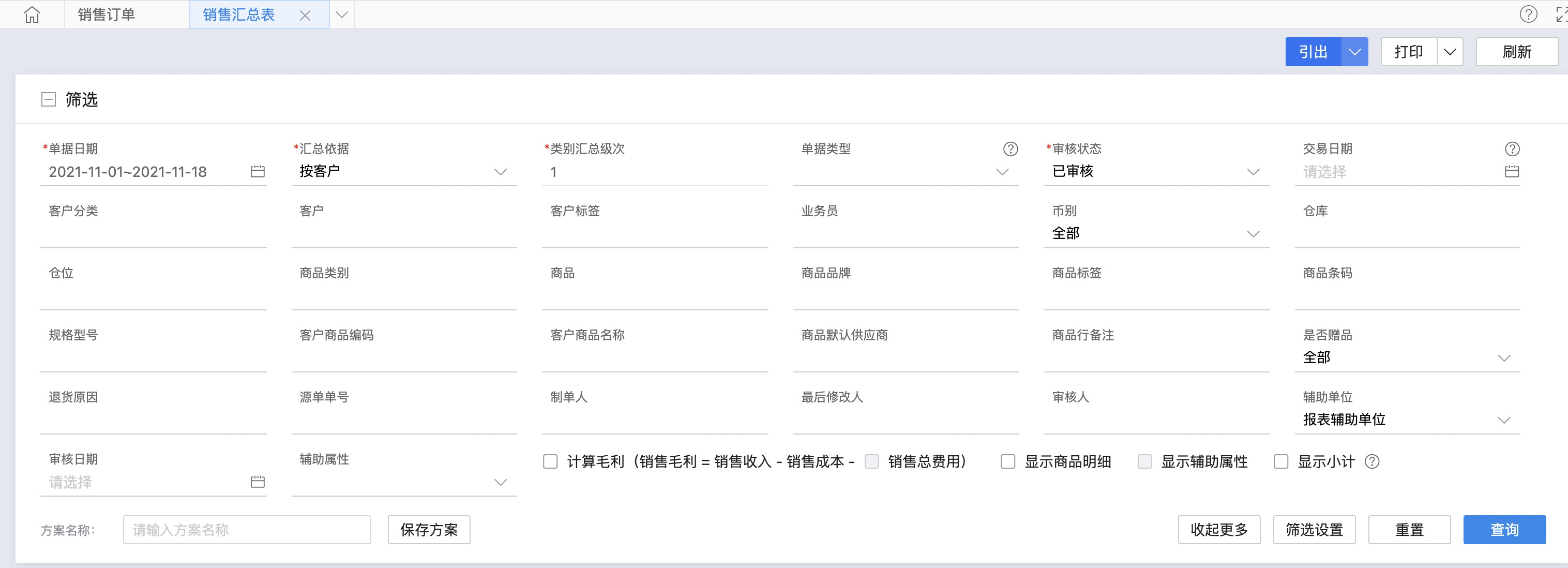Collapse the 筛选 section with minus icon
This screenshot has width=1568, height=568.
(49, 99)
